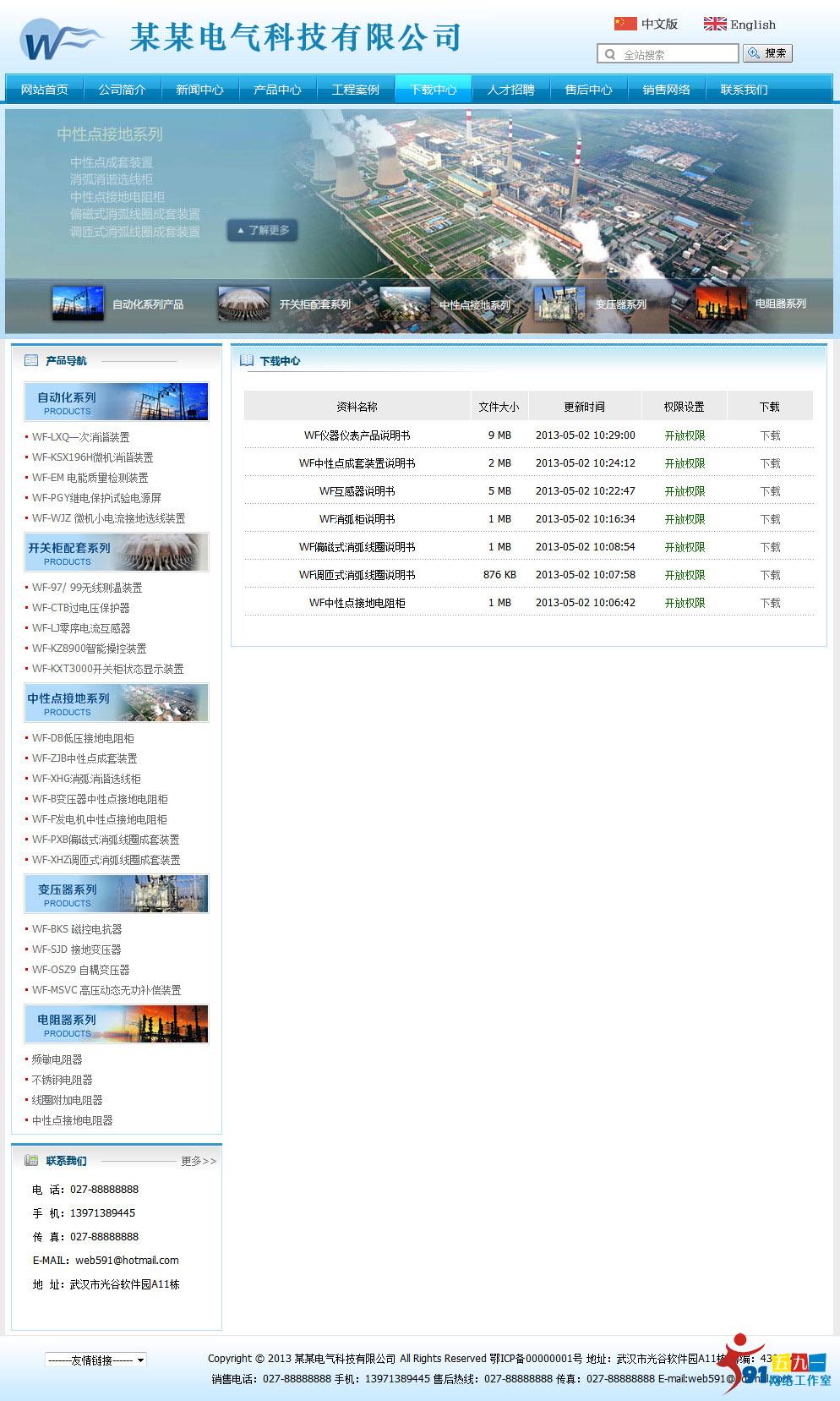Switch to English version flag
The image size is (840, 1401).
[715, 24]
